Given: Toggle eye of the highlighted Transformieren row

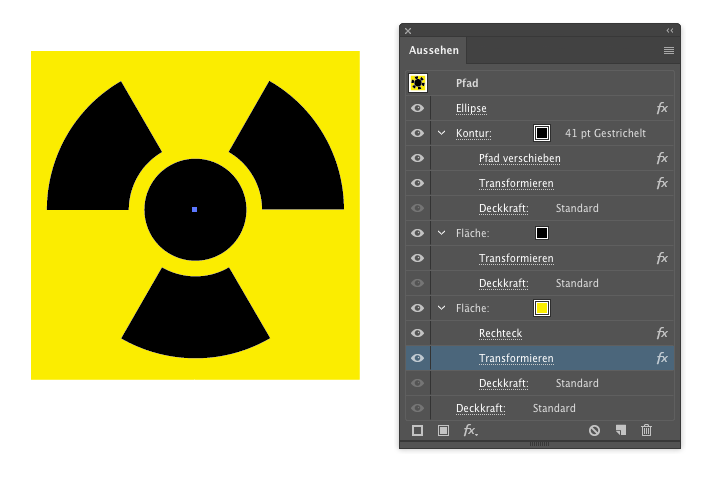Looking at the screenshot, I should [x=417, y=358].
